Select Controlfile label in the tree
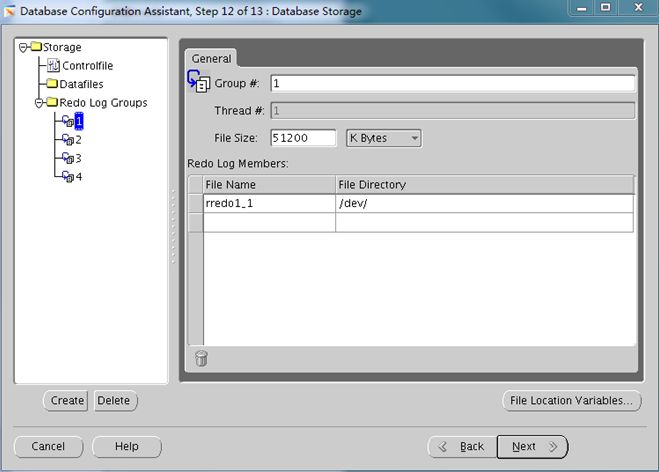The image size is (659, 472). [87, 66]
